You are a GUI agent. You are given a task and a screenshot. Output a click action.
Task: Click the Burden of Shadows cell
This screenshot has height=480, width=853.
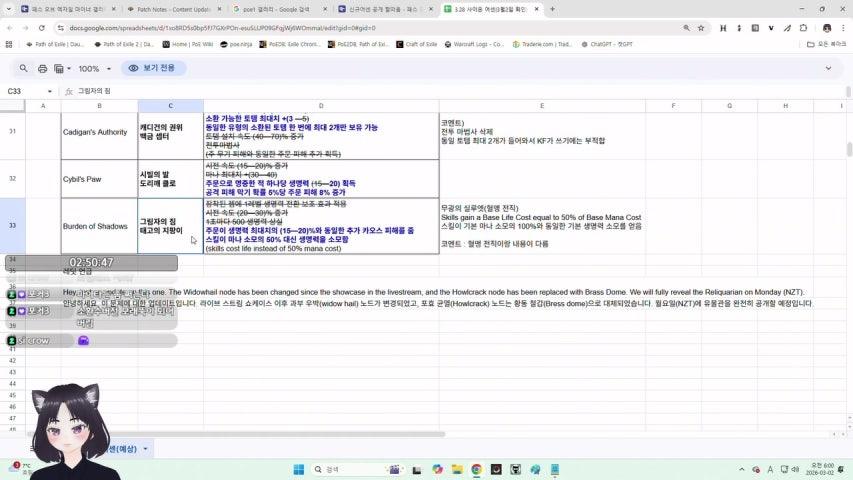[x=99, y=226]
